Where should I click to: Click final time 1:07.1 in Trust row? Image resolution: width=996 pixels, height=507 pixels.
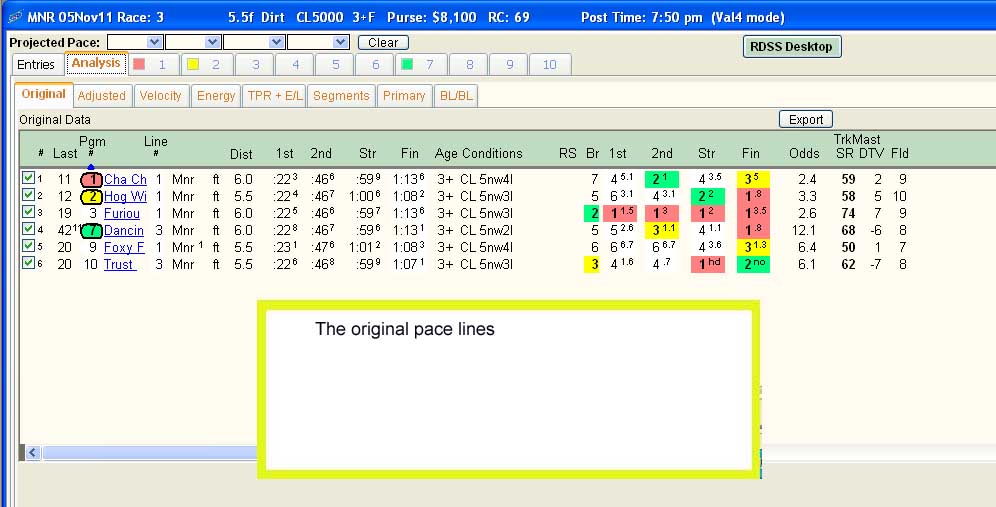409,264
